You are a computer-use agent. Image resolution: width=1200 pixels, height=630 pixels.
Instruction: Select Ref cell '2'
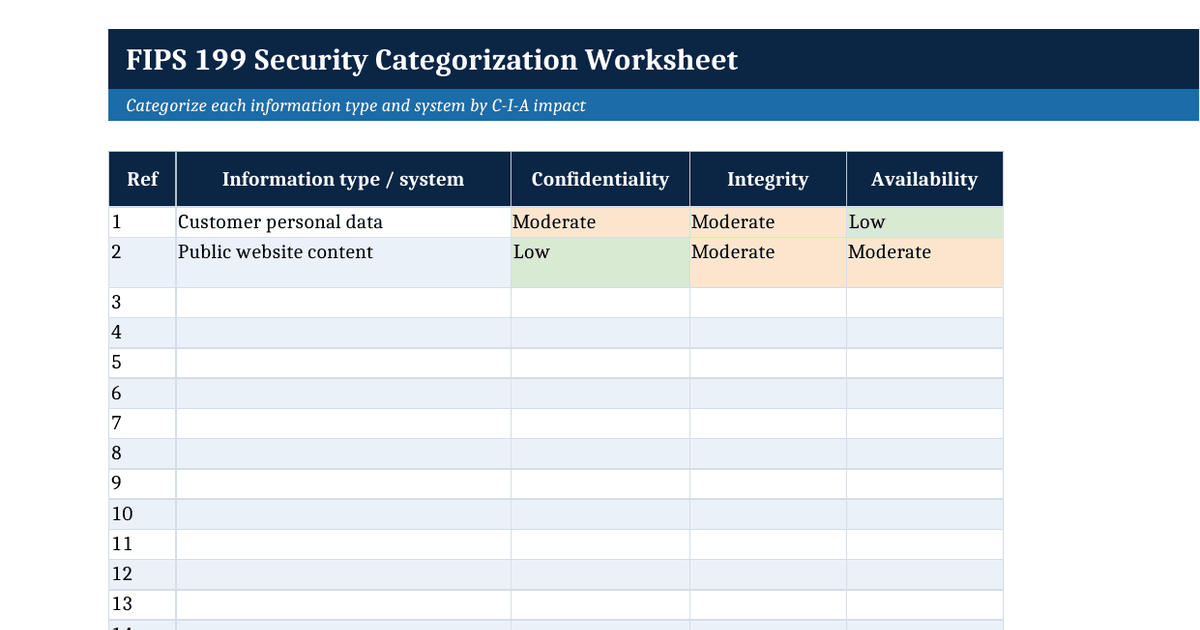(x=142, y=262)
